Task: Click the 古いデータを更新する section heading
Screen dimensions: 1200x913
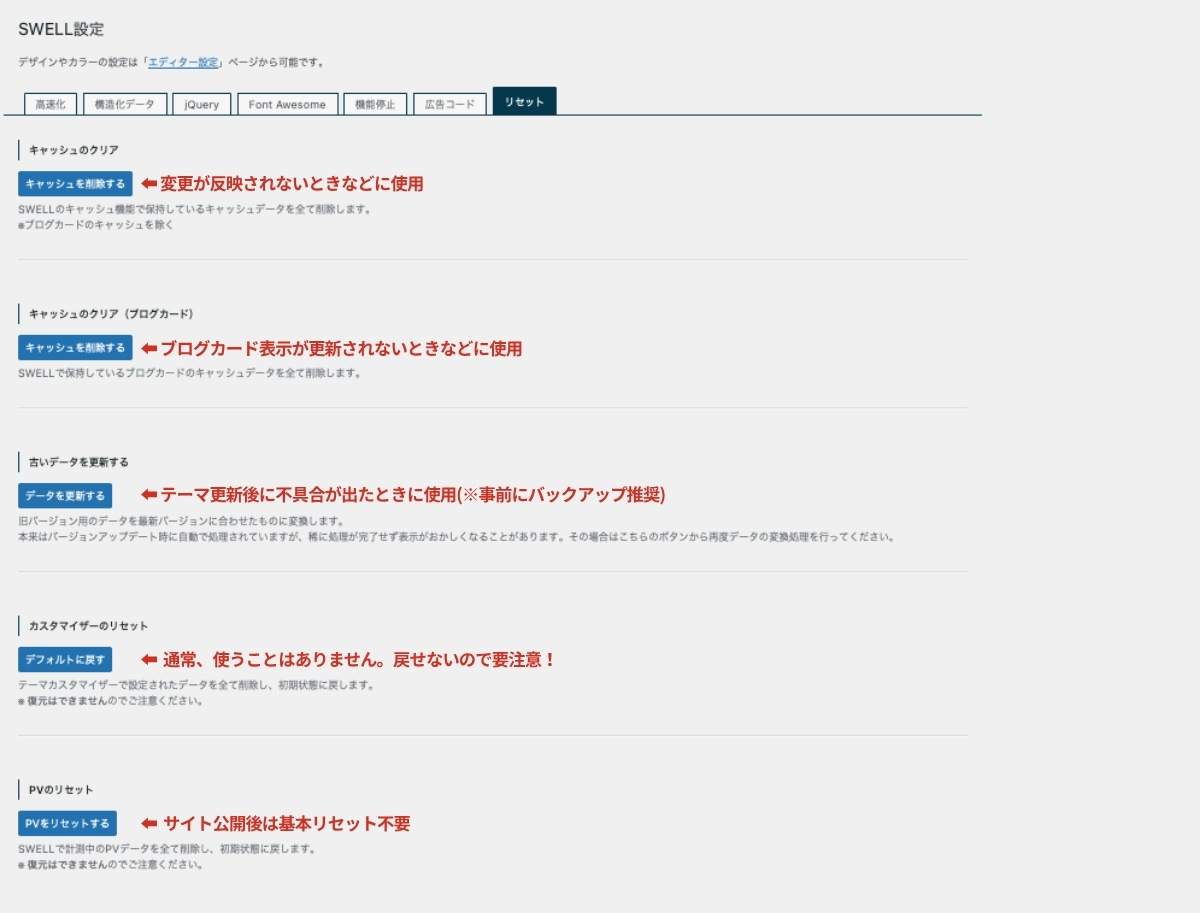Action: (78, 462)
